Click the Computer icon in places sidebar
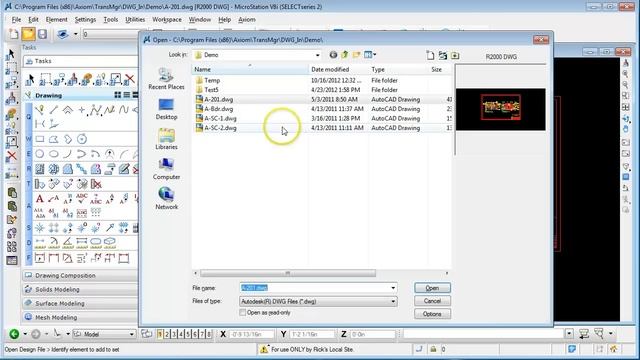Viewport: 640px width, 360px height. (x=166, y=169)
